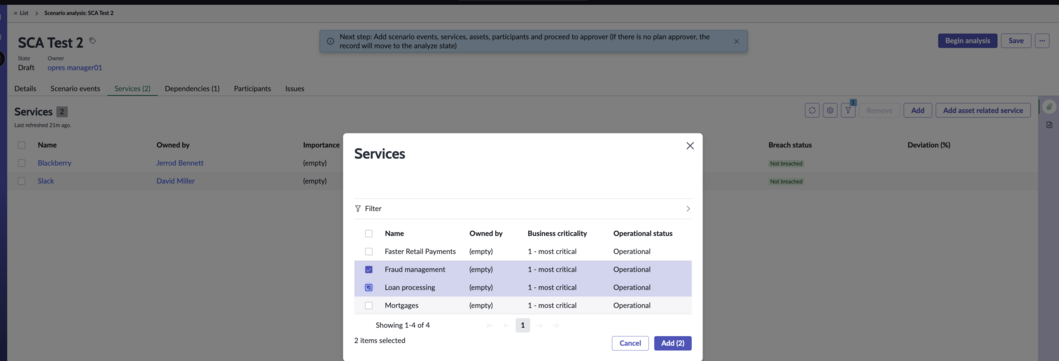Click Not breached badge in Slack row

click(x=787, y=182)
